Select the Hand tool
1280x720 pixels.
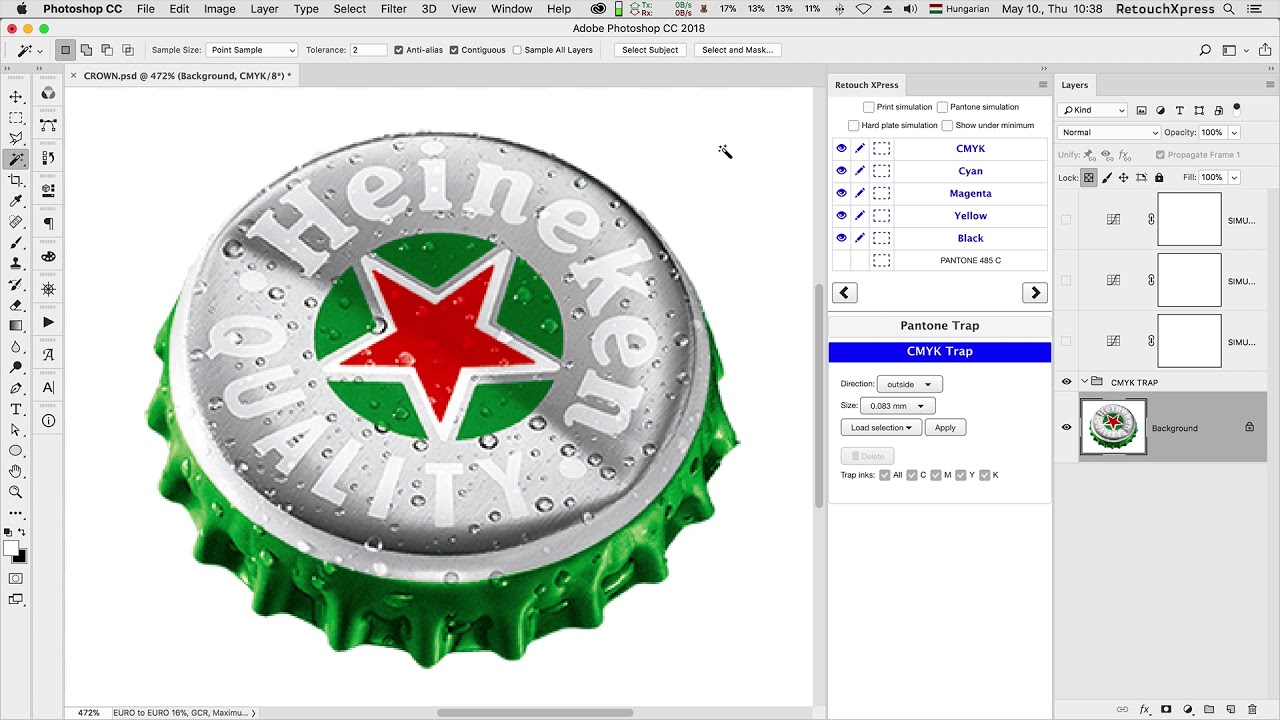(x=16, y=471)
